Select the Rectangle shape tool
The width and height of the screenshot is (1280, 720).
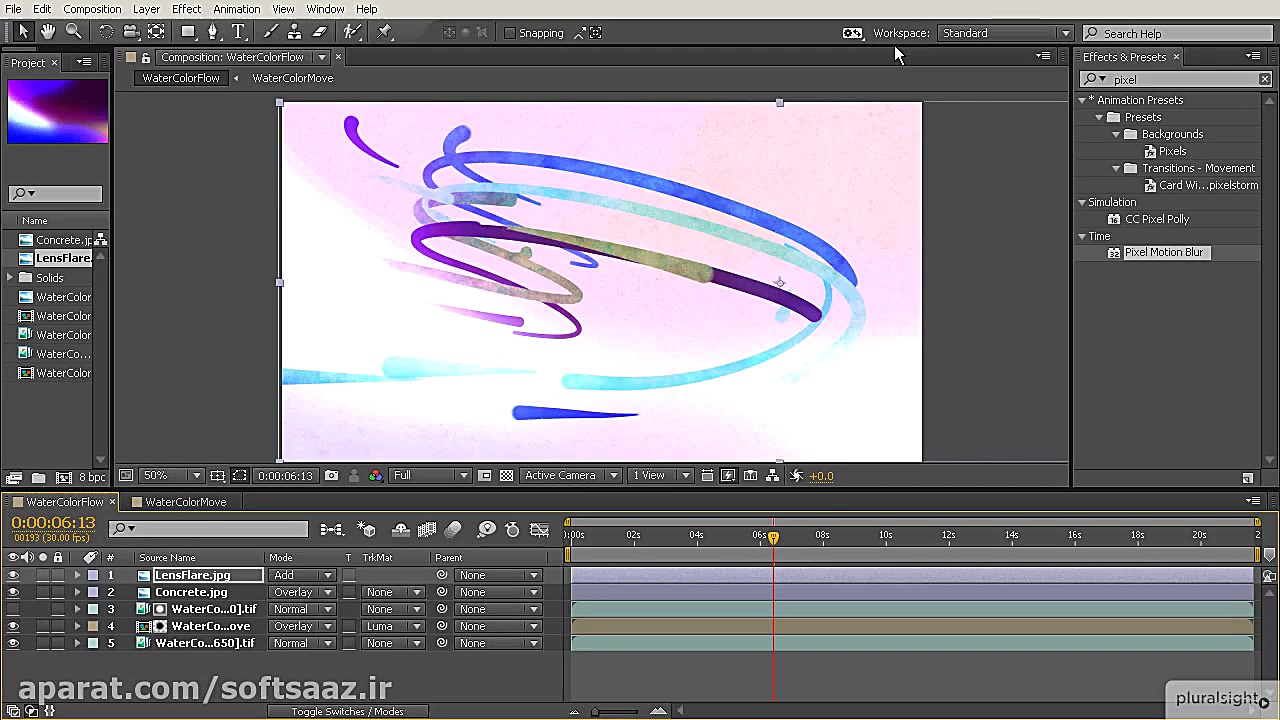click(x=188, y=32)
